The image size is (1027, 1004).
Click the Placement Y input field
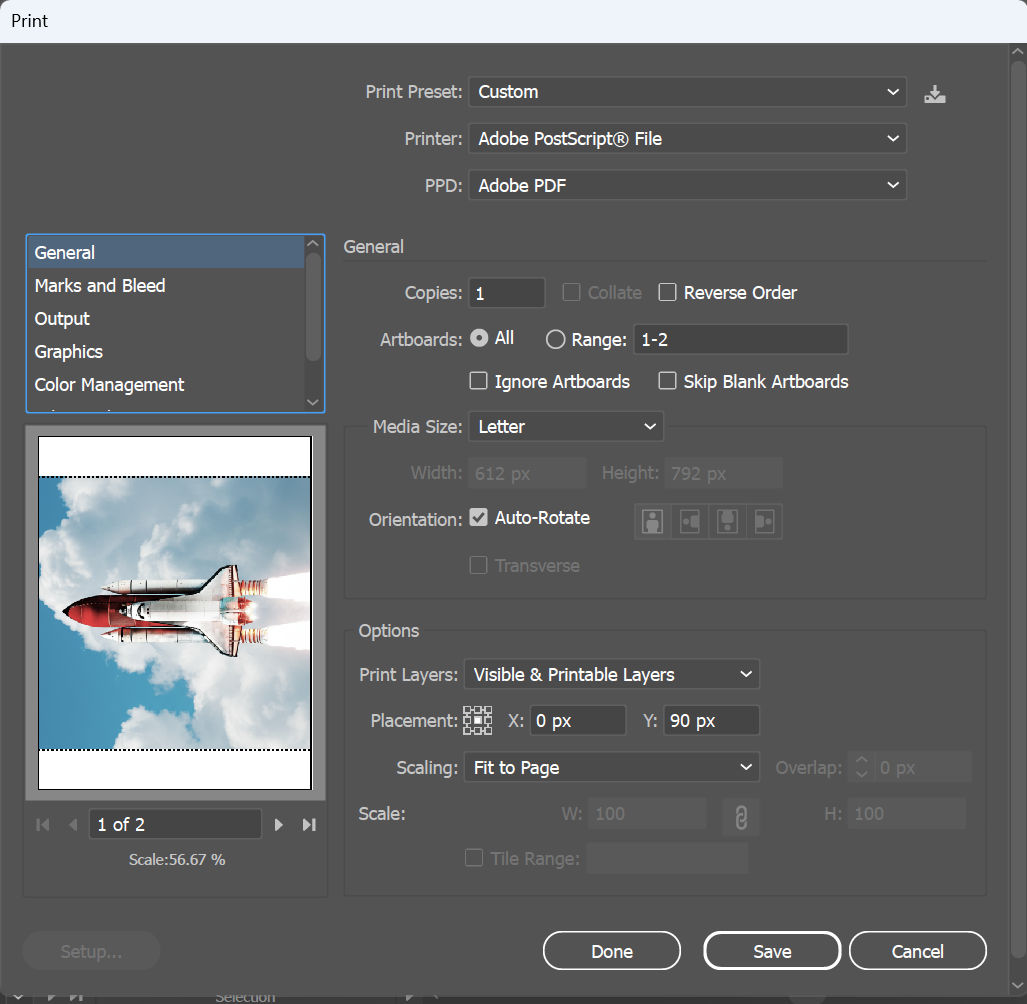[711, 720]
